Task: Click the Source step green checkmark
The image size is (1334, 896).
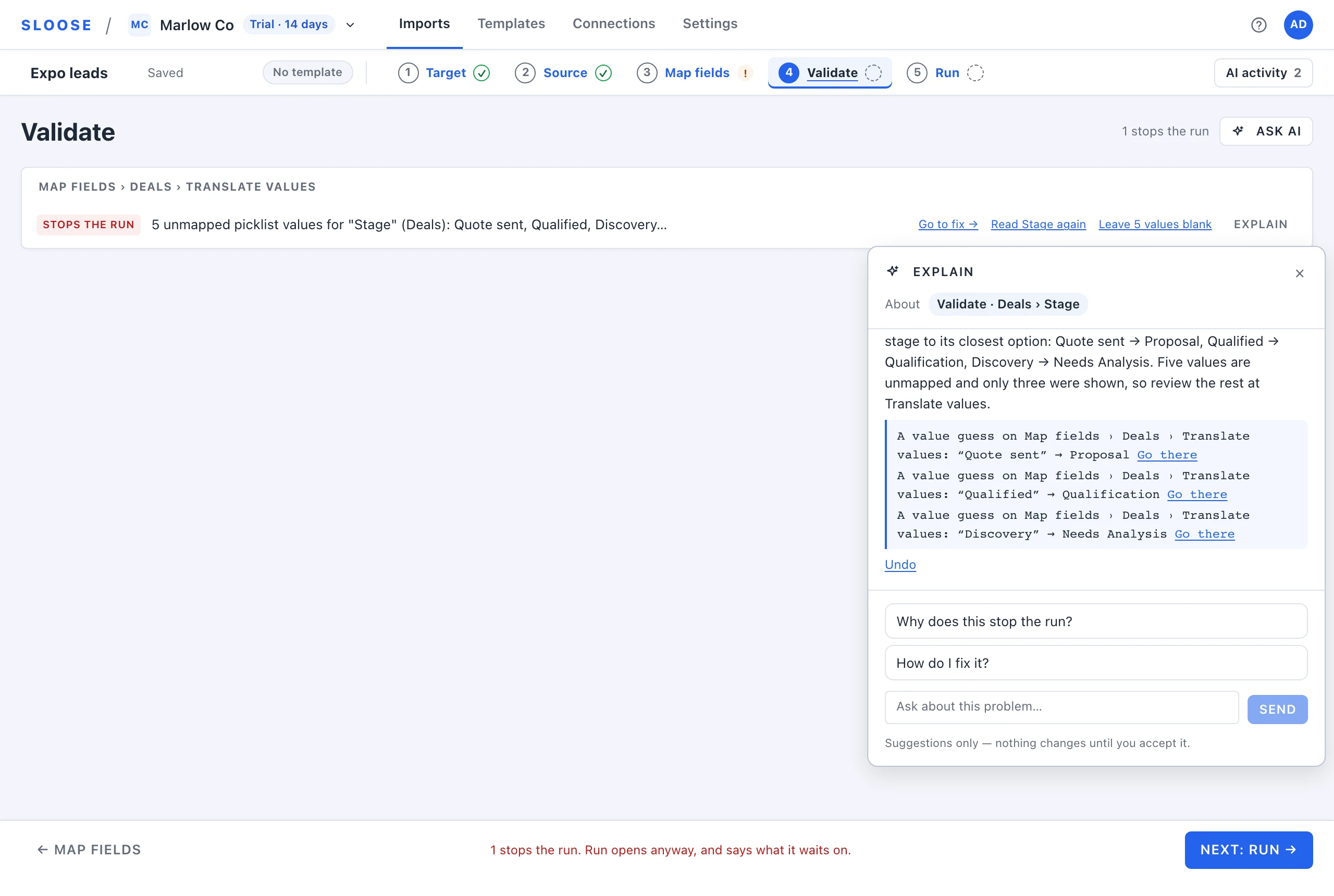Action: point(603,73)
